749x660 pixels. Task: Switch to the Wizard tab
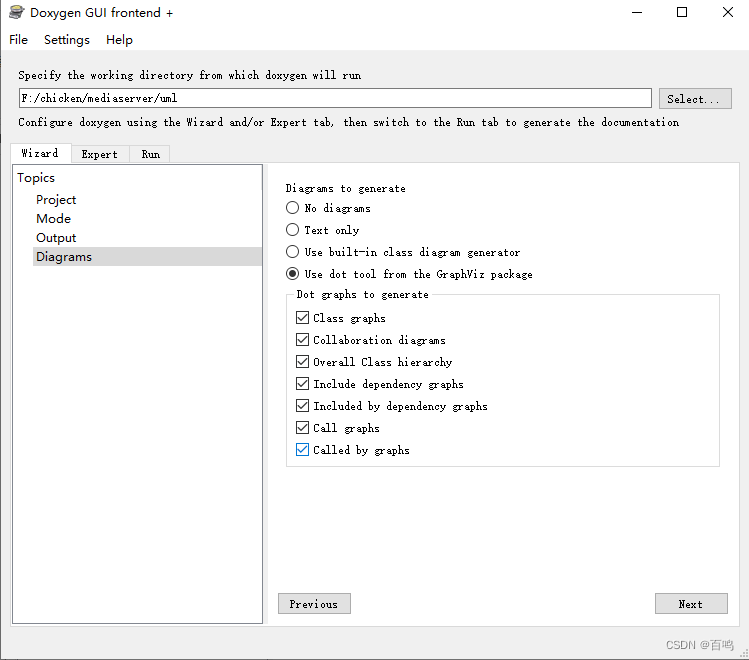click(41, 153)
